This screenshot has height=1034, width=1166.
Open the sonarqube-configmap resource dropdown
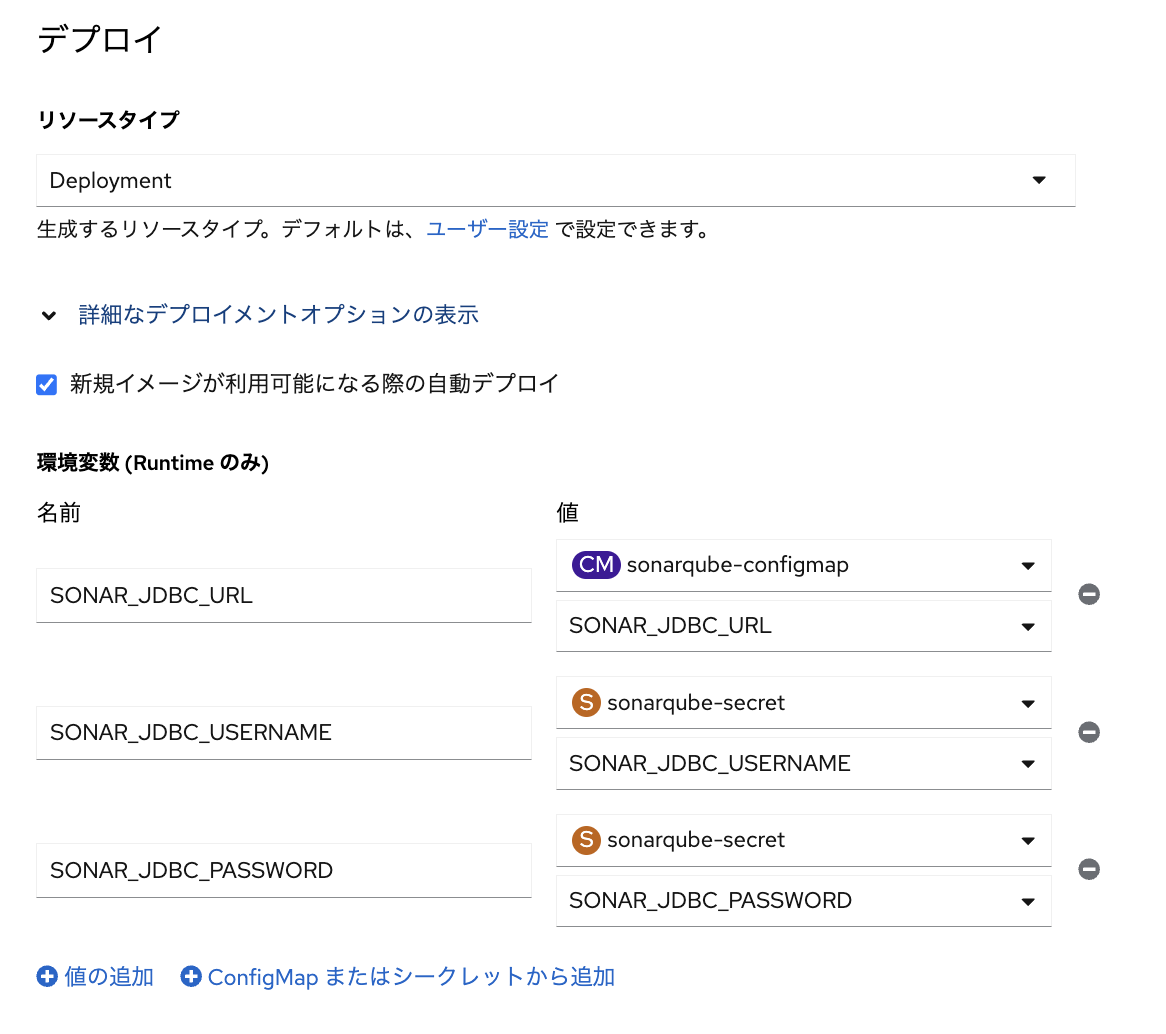click(803, 565)
